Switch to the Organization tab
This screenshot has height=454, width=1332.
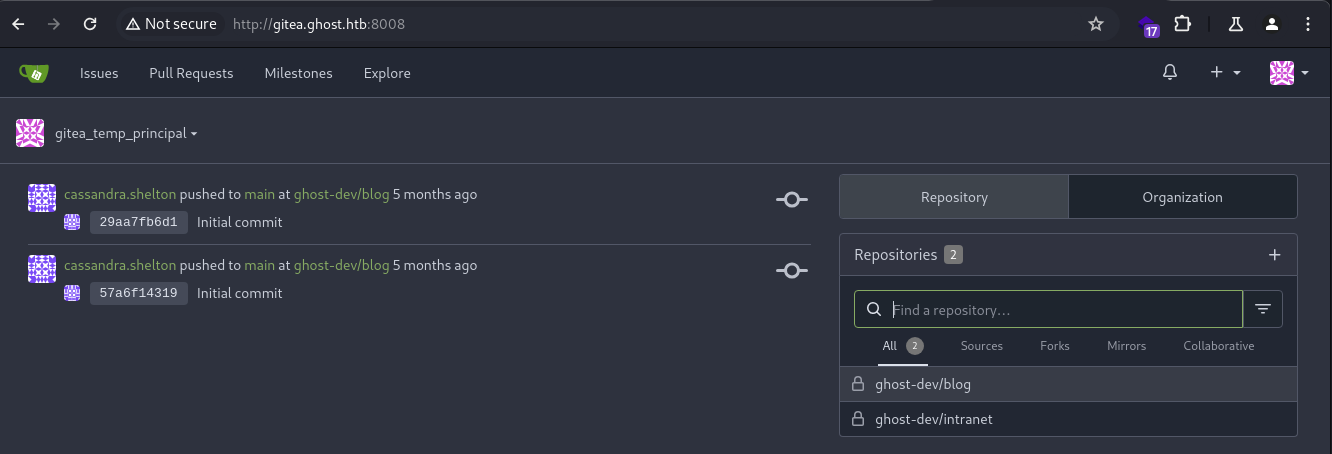coord(1182,197)
